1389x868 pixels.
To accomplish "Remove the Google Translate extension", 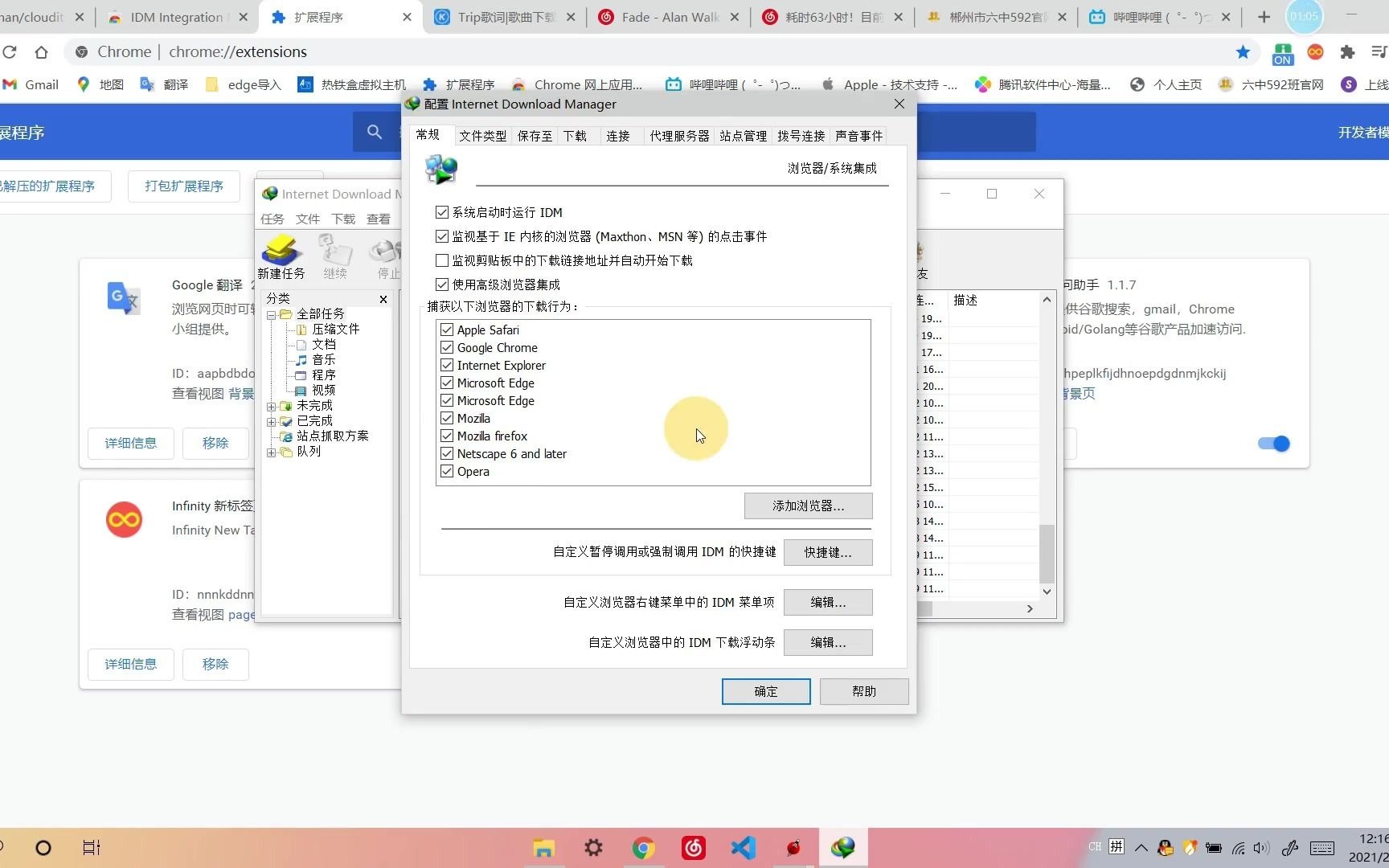I will 215,443.
